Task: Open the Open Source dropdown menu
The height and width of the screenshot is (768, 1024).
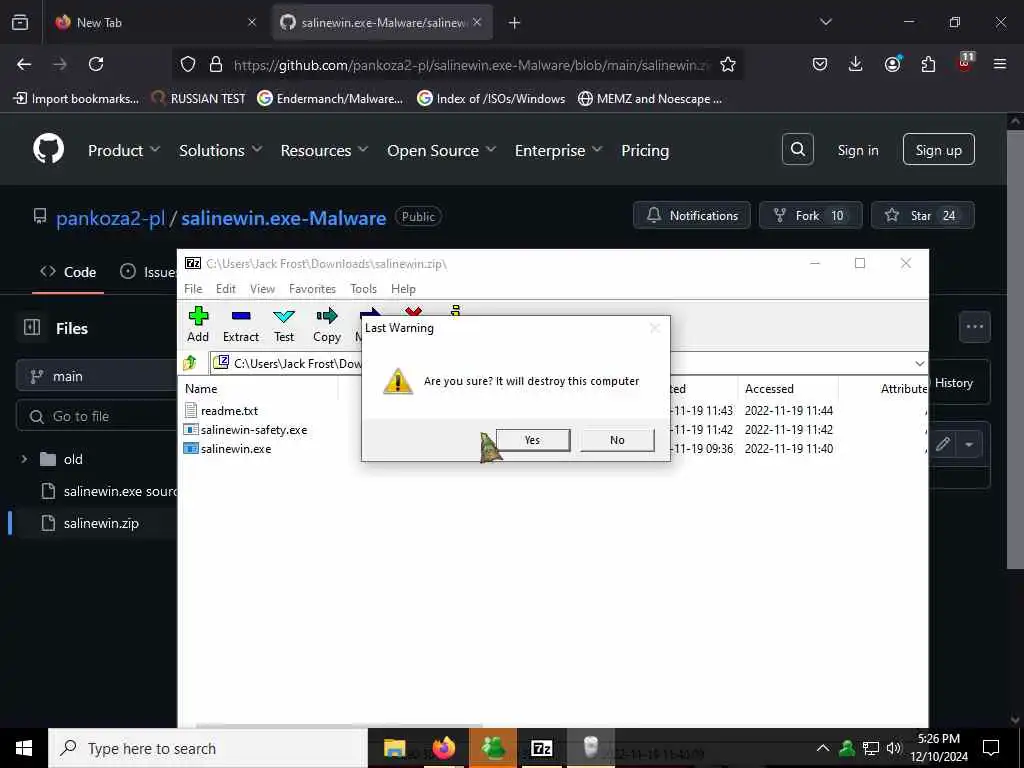Action: click(441, 150)
